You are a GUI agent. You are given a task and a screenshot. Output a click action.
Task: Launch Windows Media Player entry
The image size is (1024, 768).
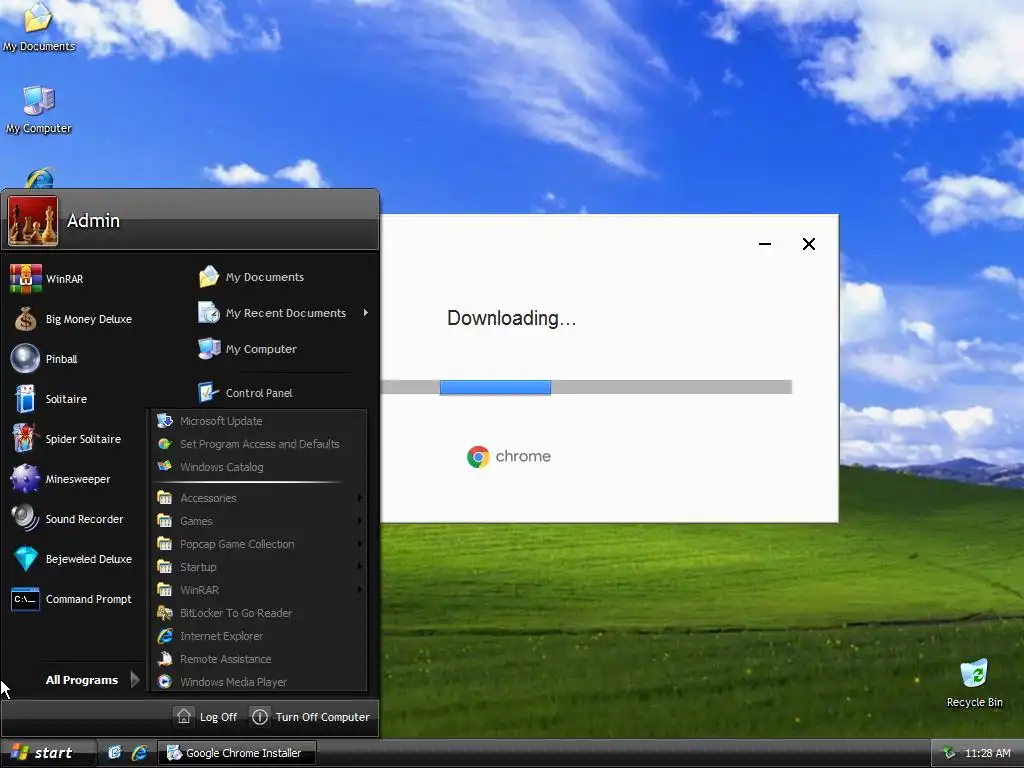[x=222, y=682]
